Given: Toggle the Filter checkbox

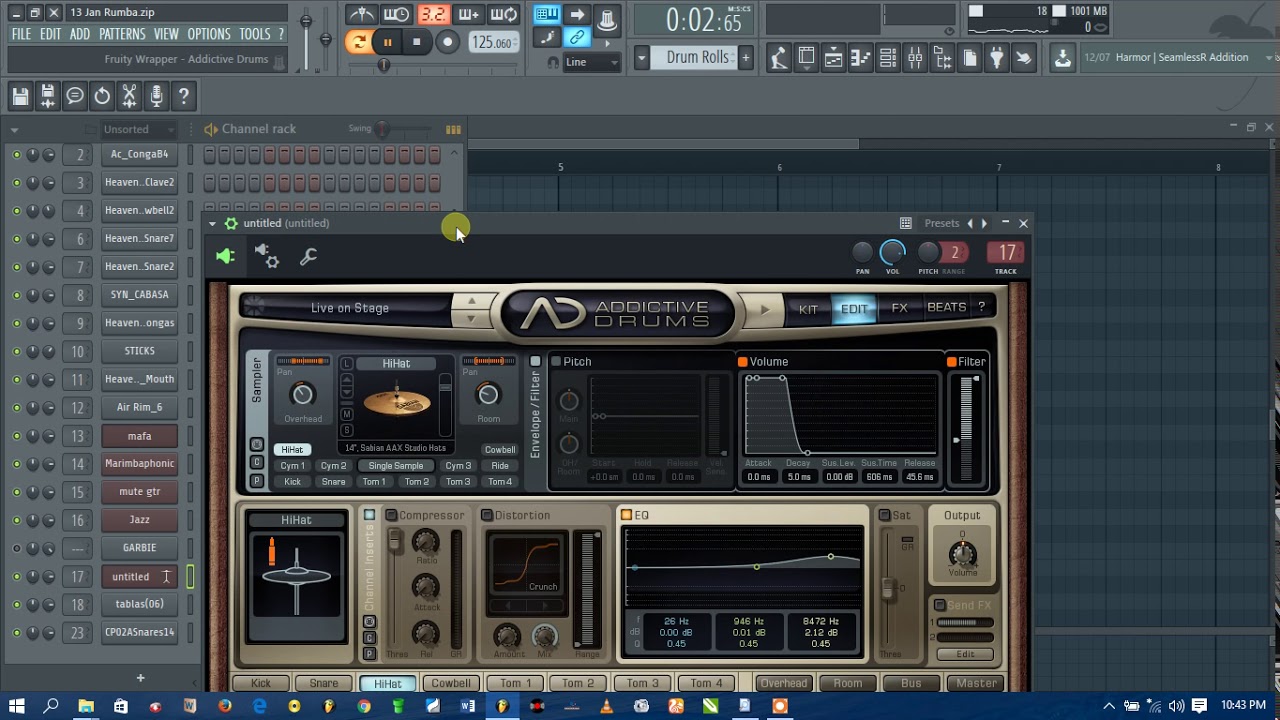Looking at the screenshot, I should tap(951, 362).
